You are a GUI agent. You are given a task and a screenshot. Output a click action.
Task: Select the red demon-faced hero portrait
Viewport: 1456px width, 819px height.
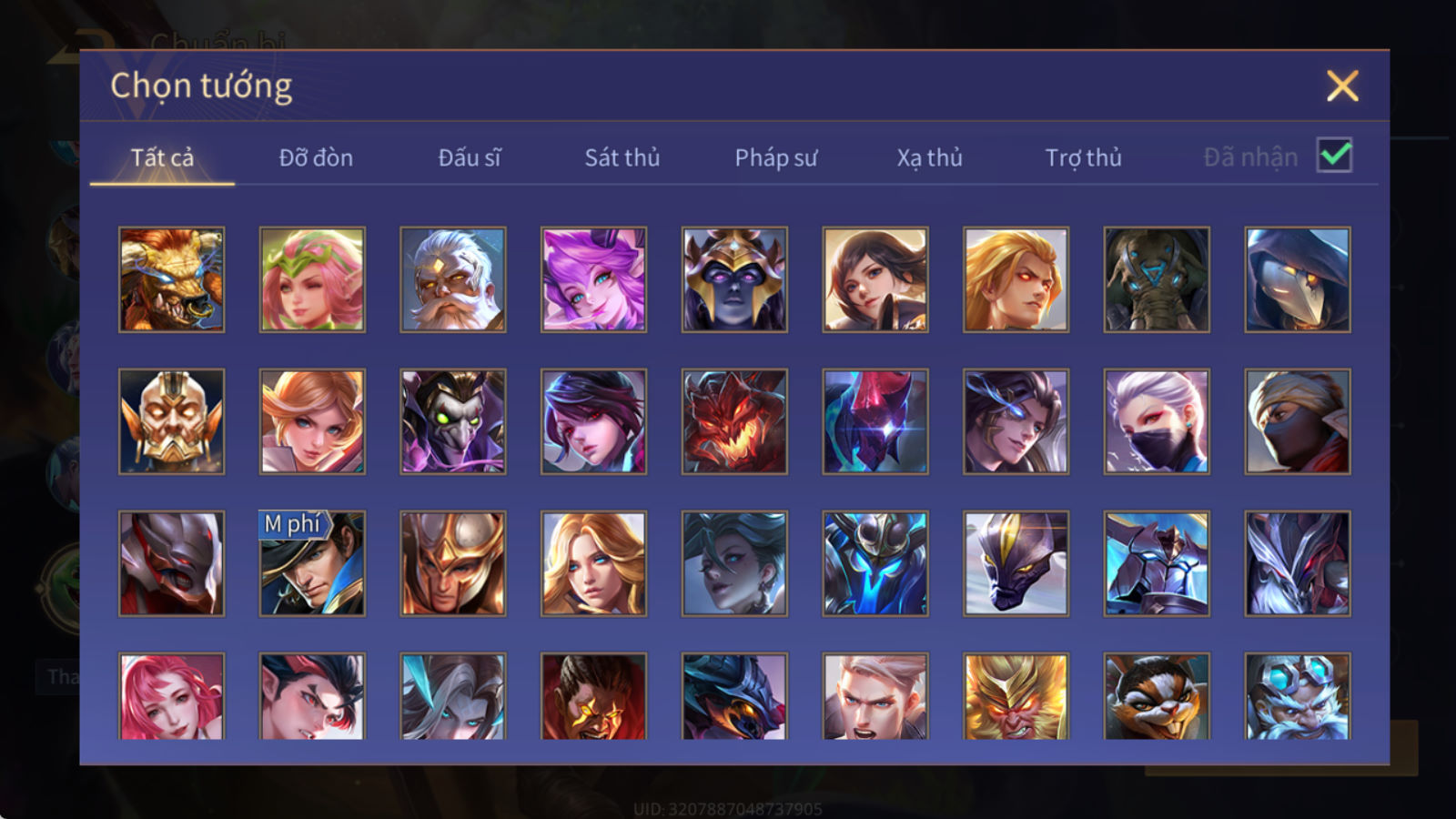[x=734, y=421]
